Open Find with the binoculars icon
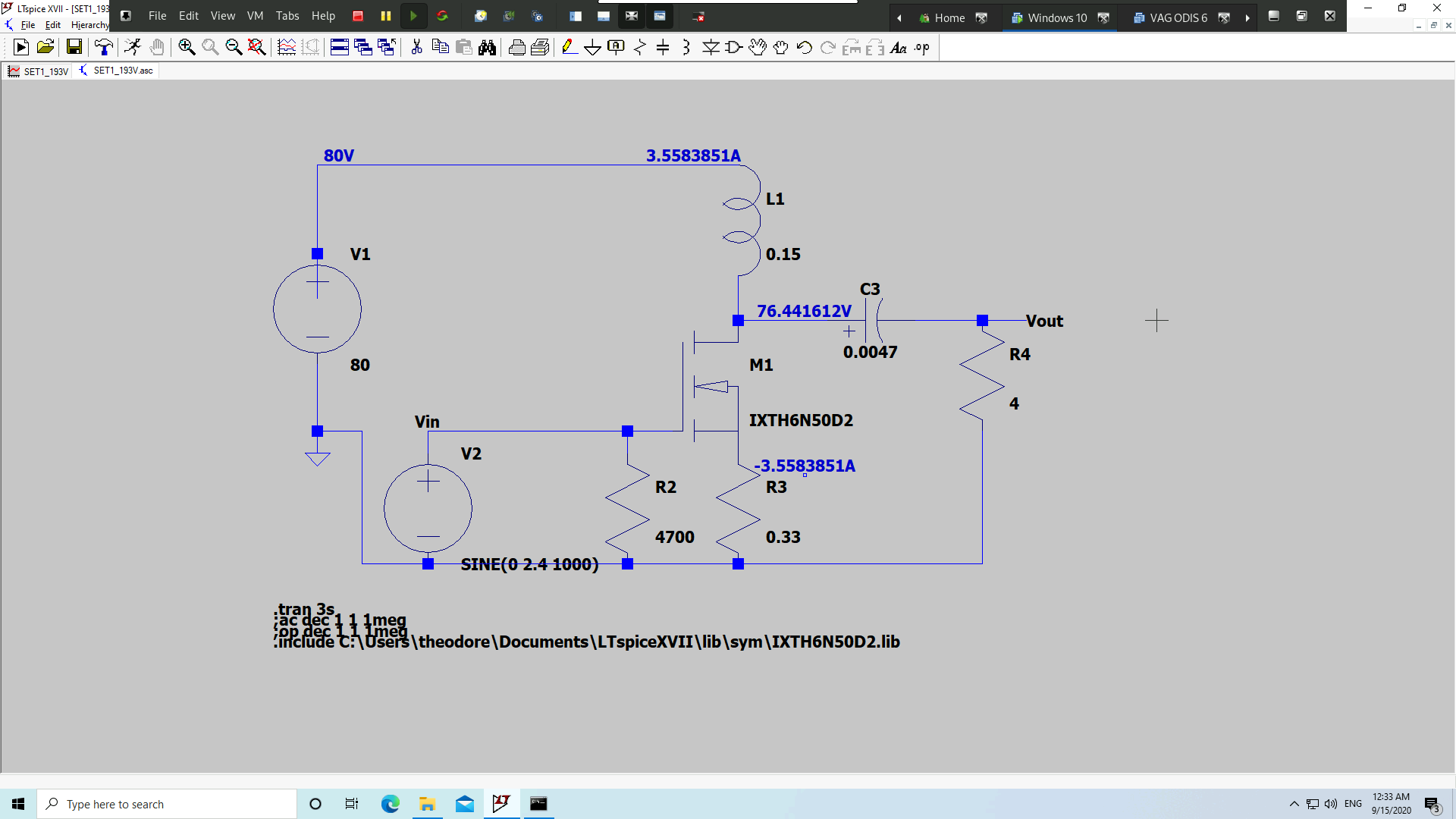This screenshot has width=1456, height=819. (x=487, y=48)
